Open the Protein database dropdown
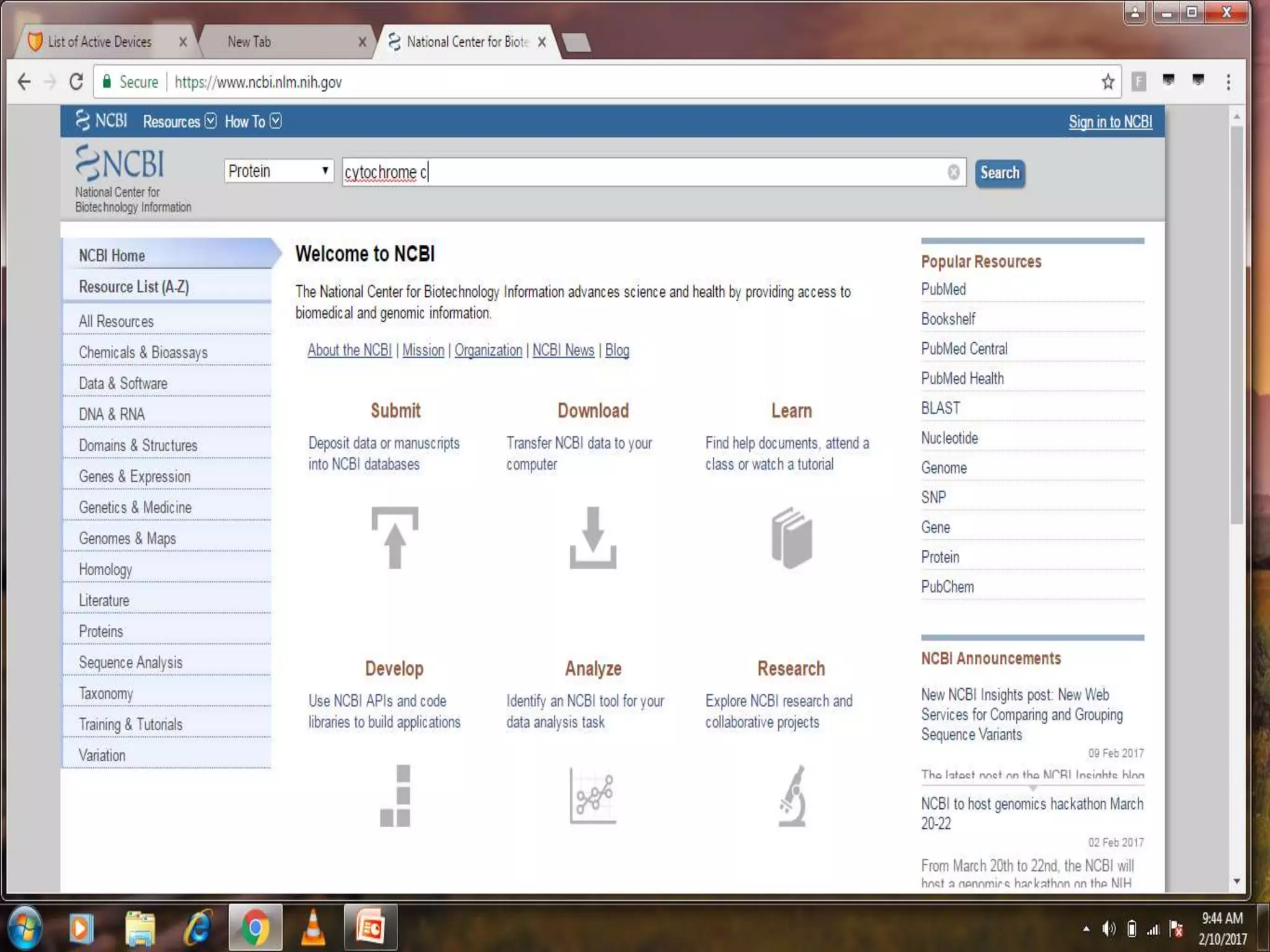Screen dimensions: 1270x952 point(278,171)
